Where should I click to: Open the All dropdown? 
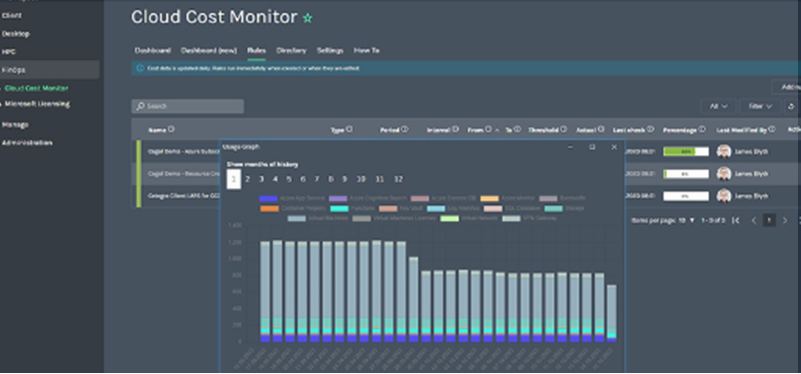718,106
